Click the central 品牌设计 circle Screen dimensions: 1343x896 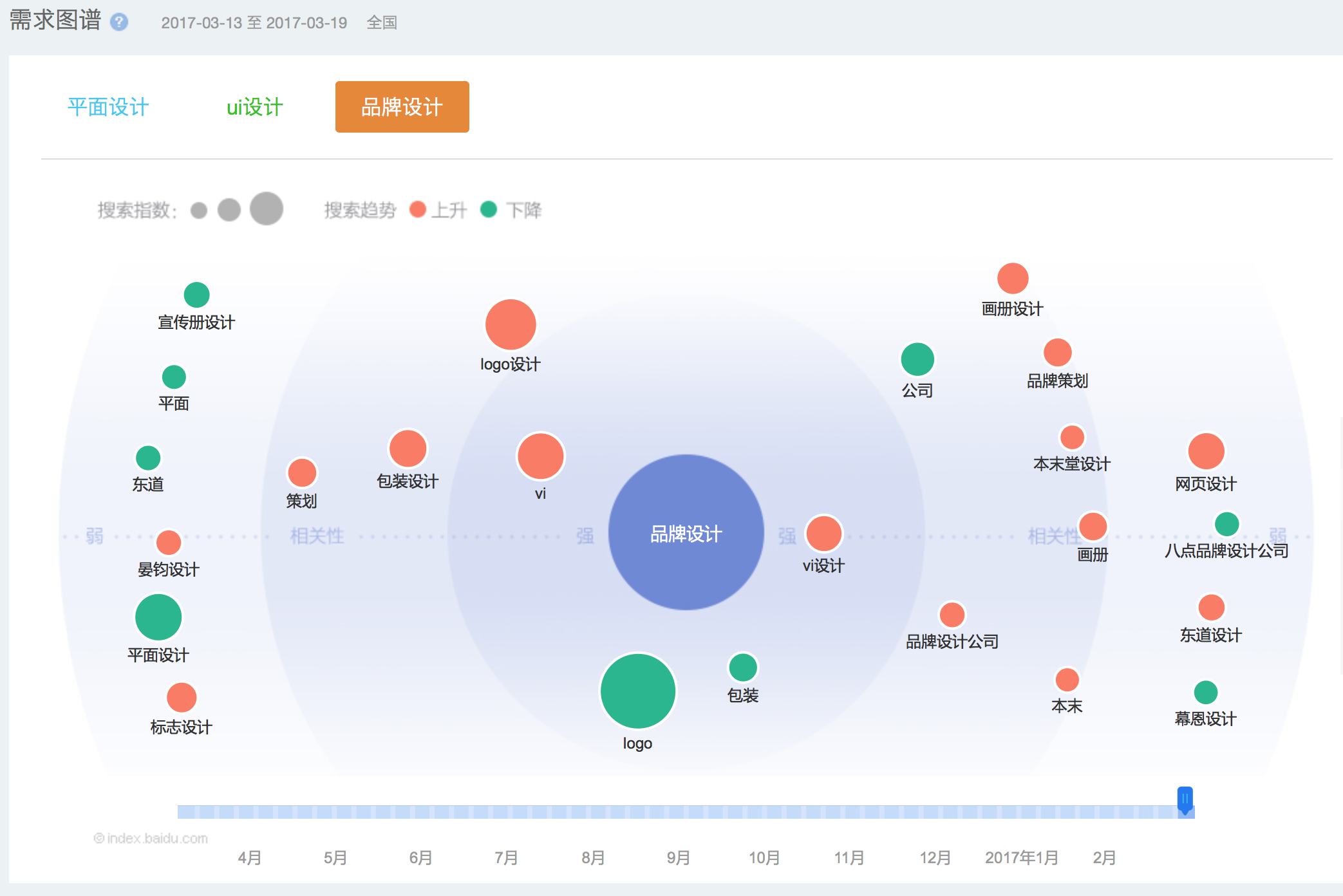[686, 533]
